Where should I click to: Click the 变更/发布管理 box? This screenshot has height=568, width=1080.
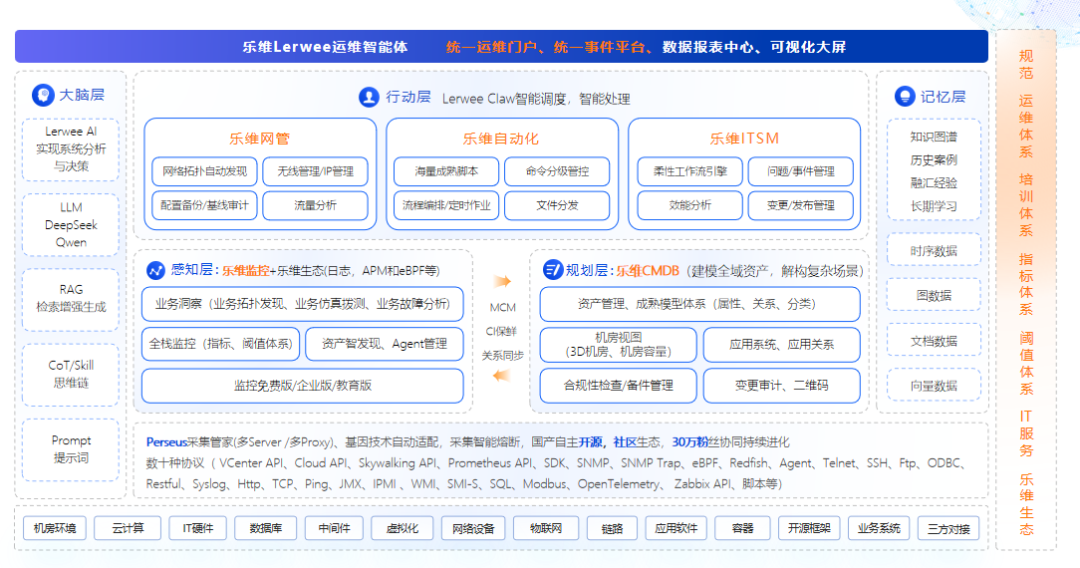coord(800,205)
